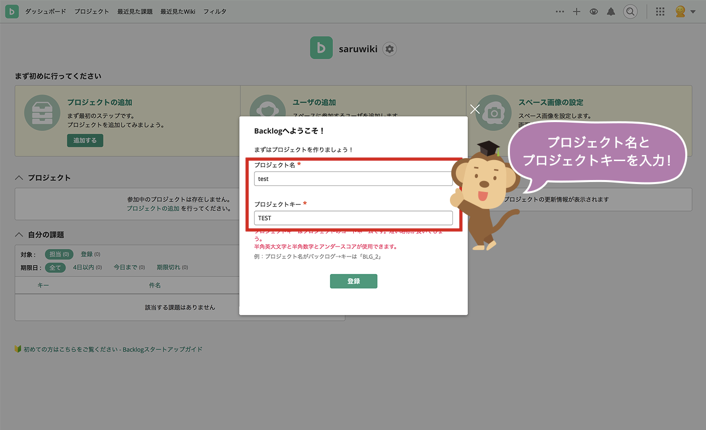Click the saruwiki space logo
The height and width of the screenshot is (430, 706).
click(x=321, y=48)
